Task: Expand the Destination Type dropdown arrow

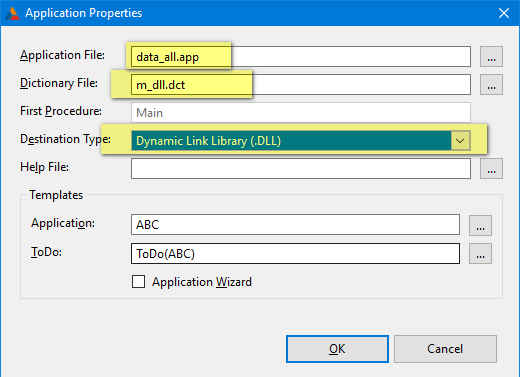Action: click(460, 141)
